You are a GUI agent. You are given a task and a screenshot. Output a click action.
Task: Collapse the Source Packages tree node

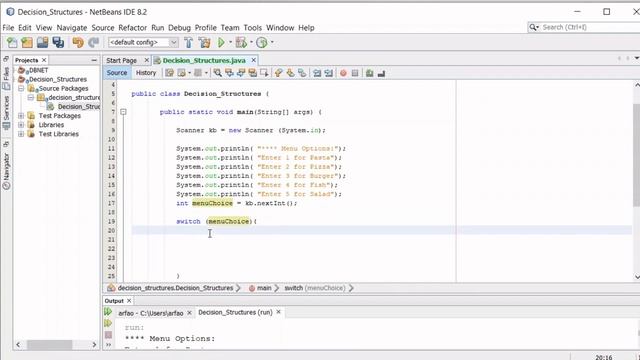21,89
